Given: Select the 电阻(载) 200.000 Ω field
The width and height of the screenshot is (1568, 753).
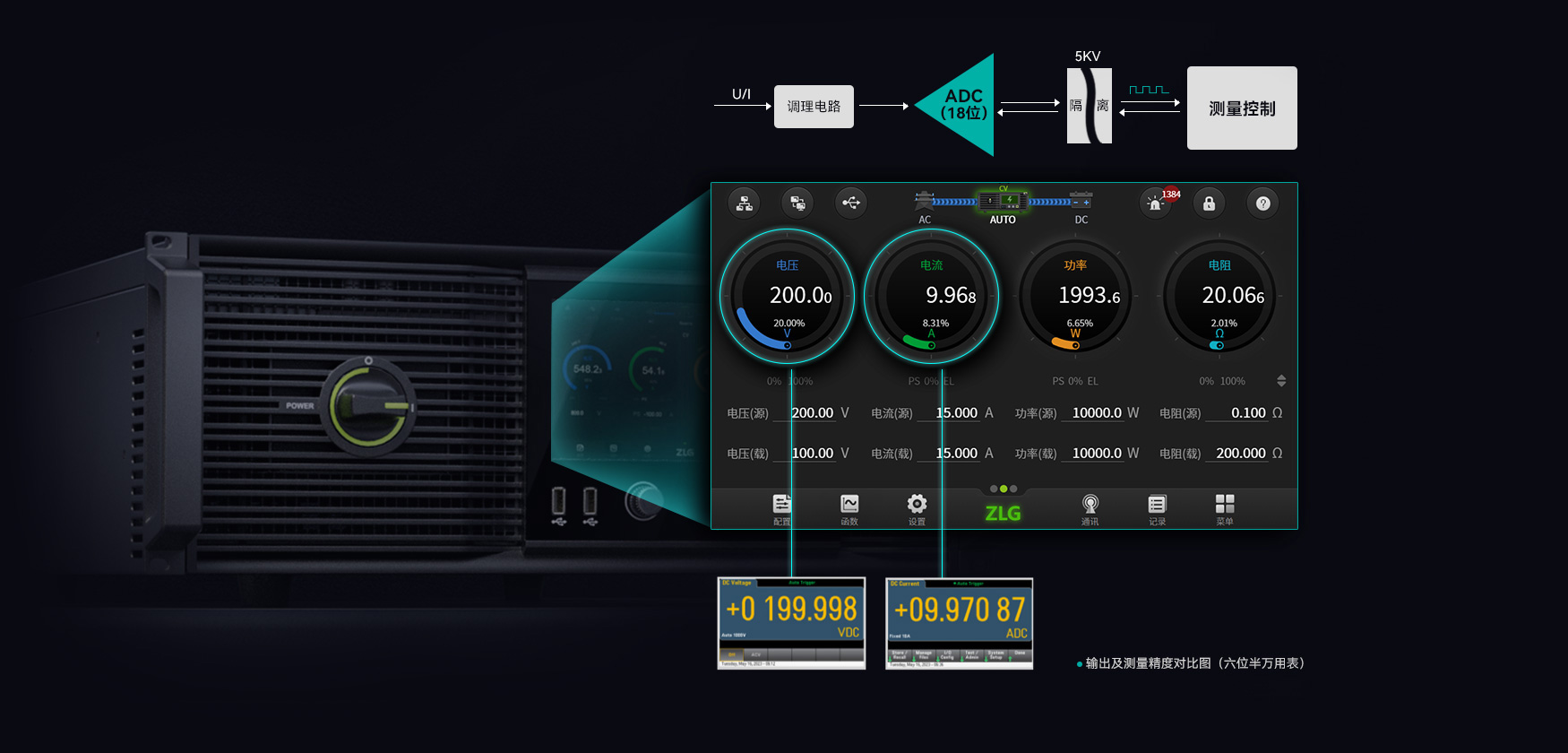Looking at the screenshot, I should (x=1240, y=454).
